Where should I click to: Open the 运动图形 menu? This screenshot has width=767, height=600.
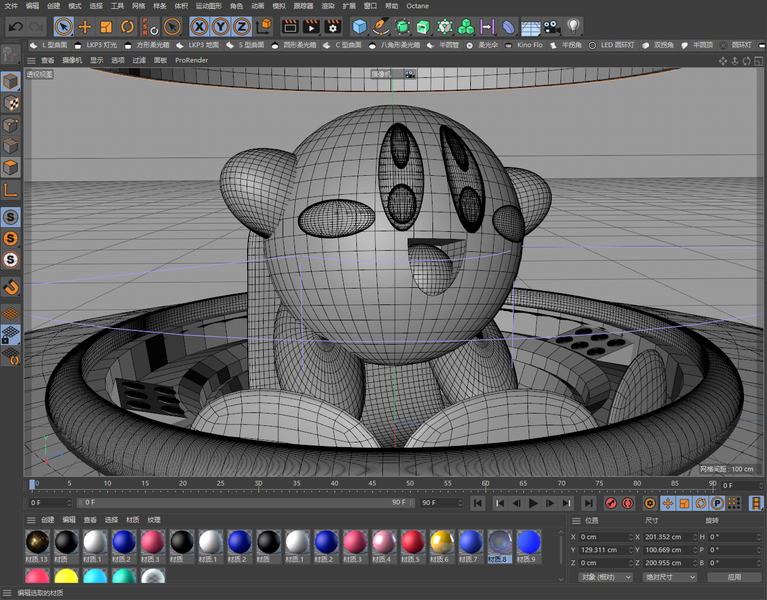pos(208,6)
